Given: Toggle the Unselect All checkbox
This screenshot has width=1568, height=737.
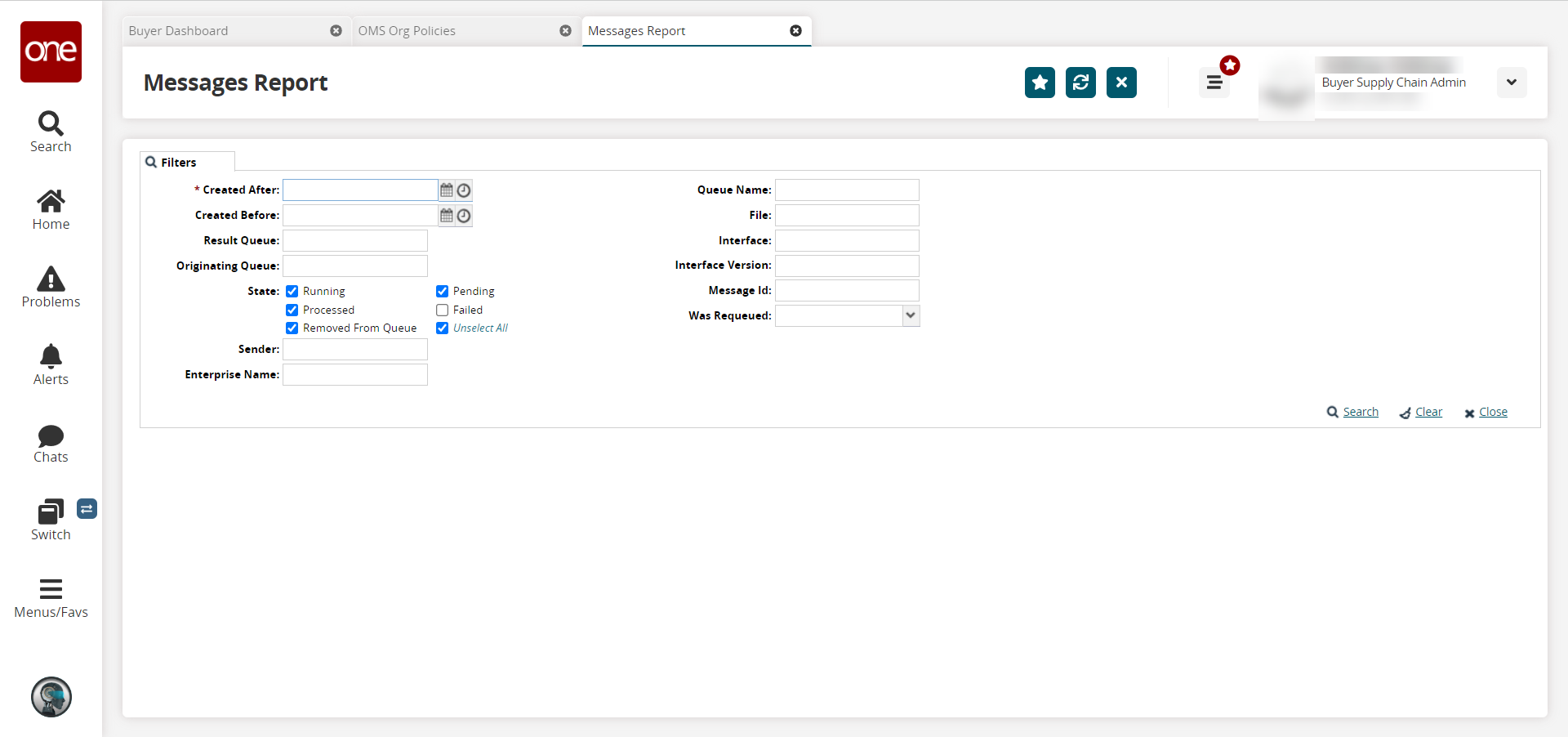Looking at the screenshot, I should tap(442, 328).
